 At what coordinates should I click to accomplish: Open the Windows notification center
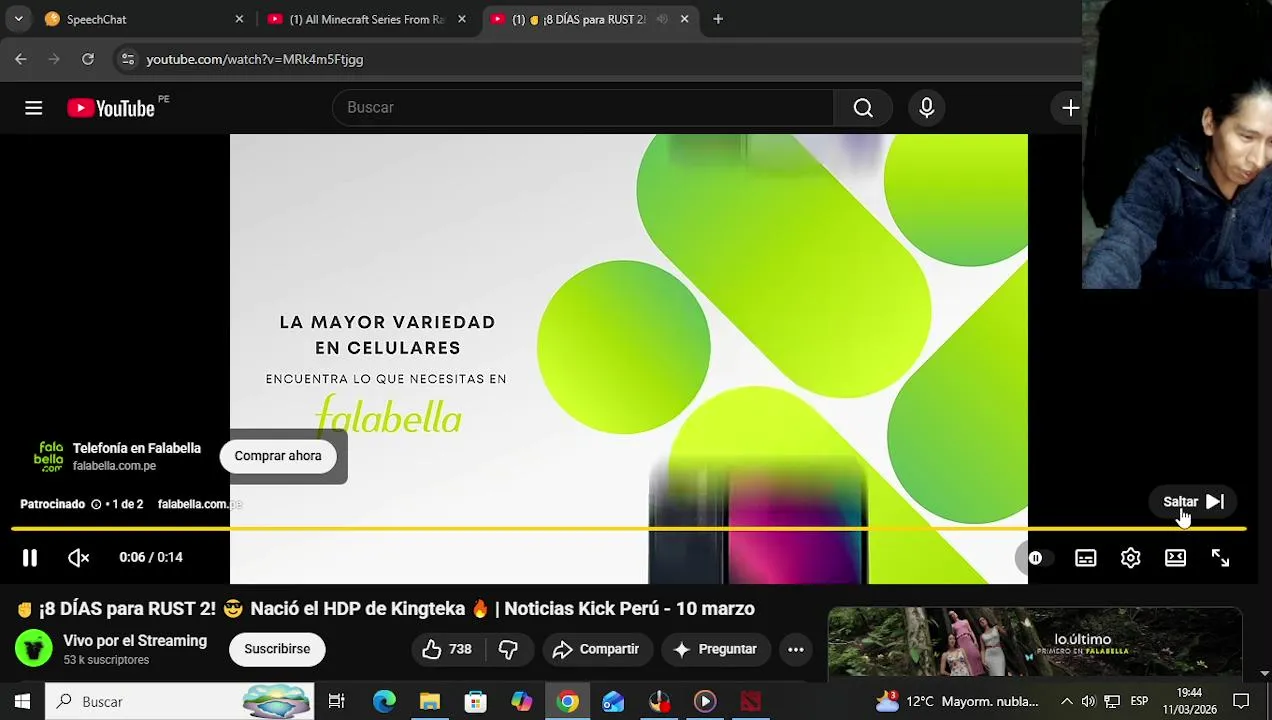[x=1241, y=702]
